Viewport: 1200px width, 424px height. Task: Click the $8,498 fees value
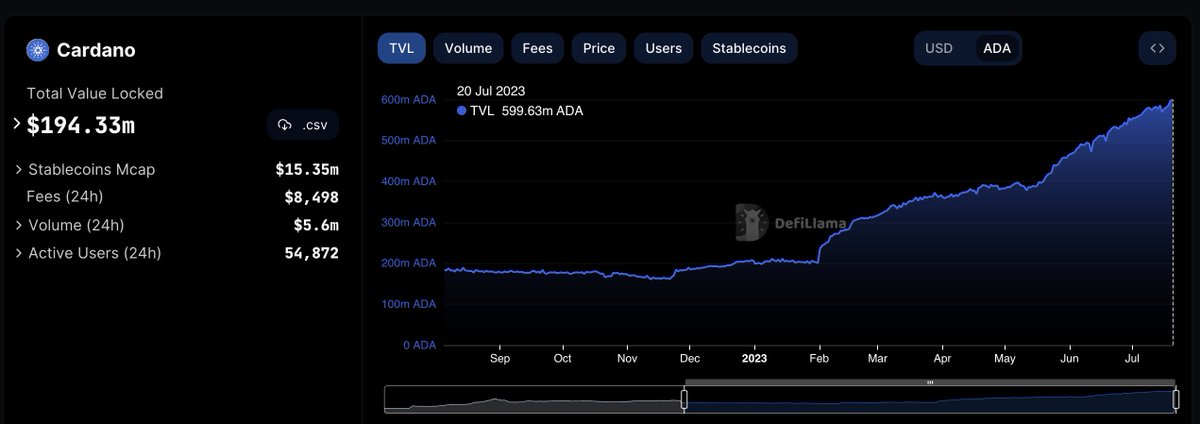311,197
